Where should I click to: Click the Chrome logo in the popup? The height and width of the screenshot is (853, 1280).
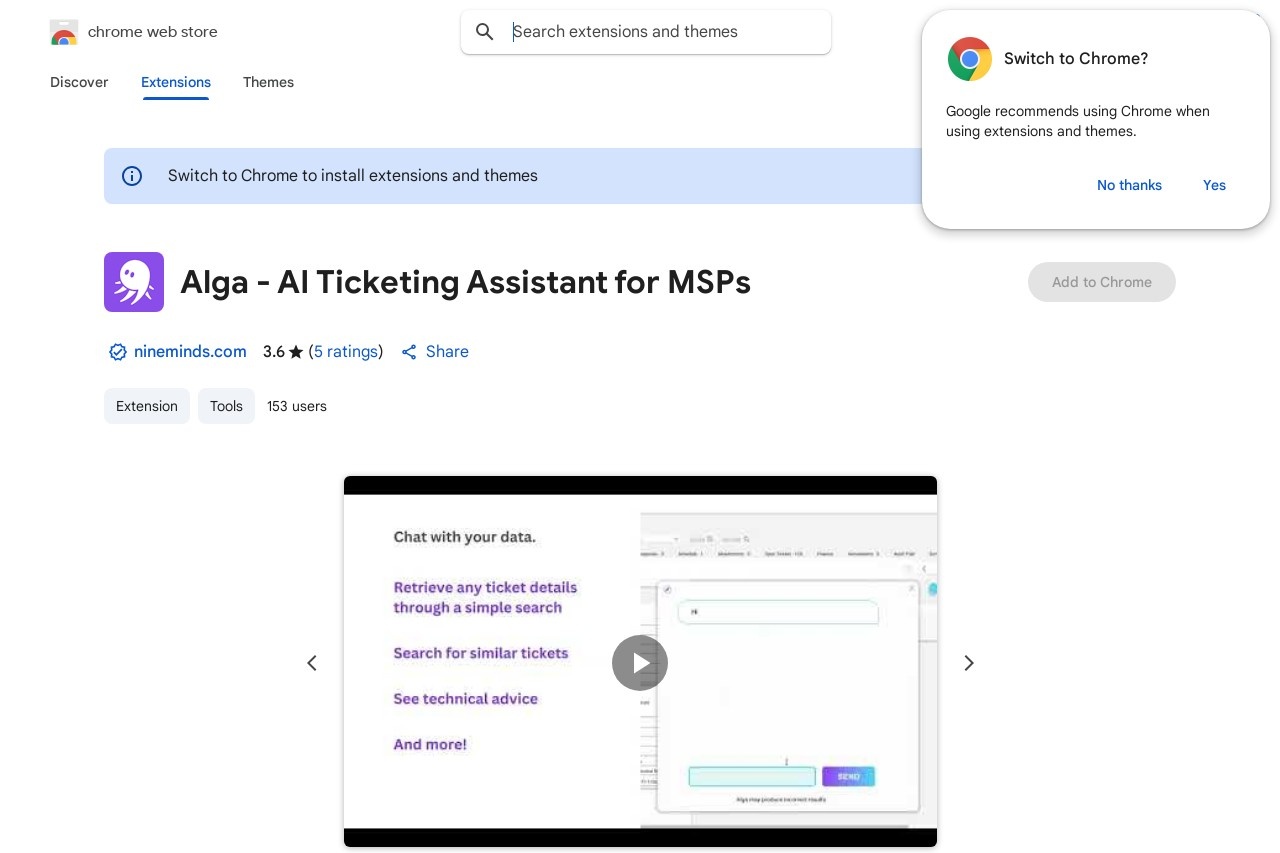970,59
